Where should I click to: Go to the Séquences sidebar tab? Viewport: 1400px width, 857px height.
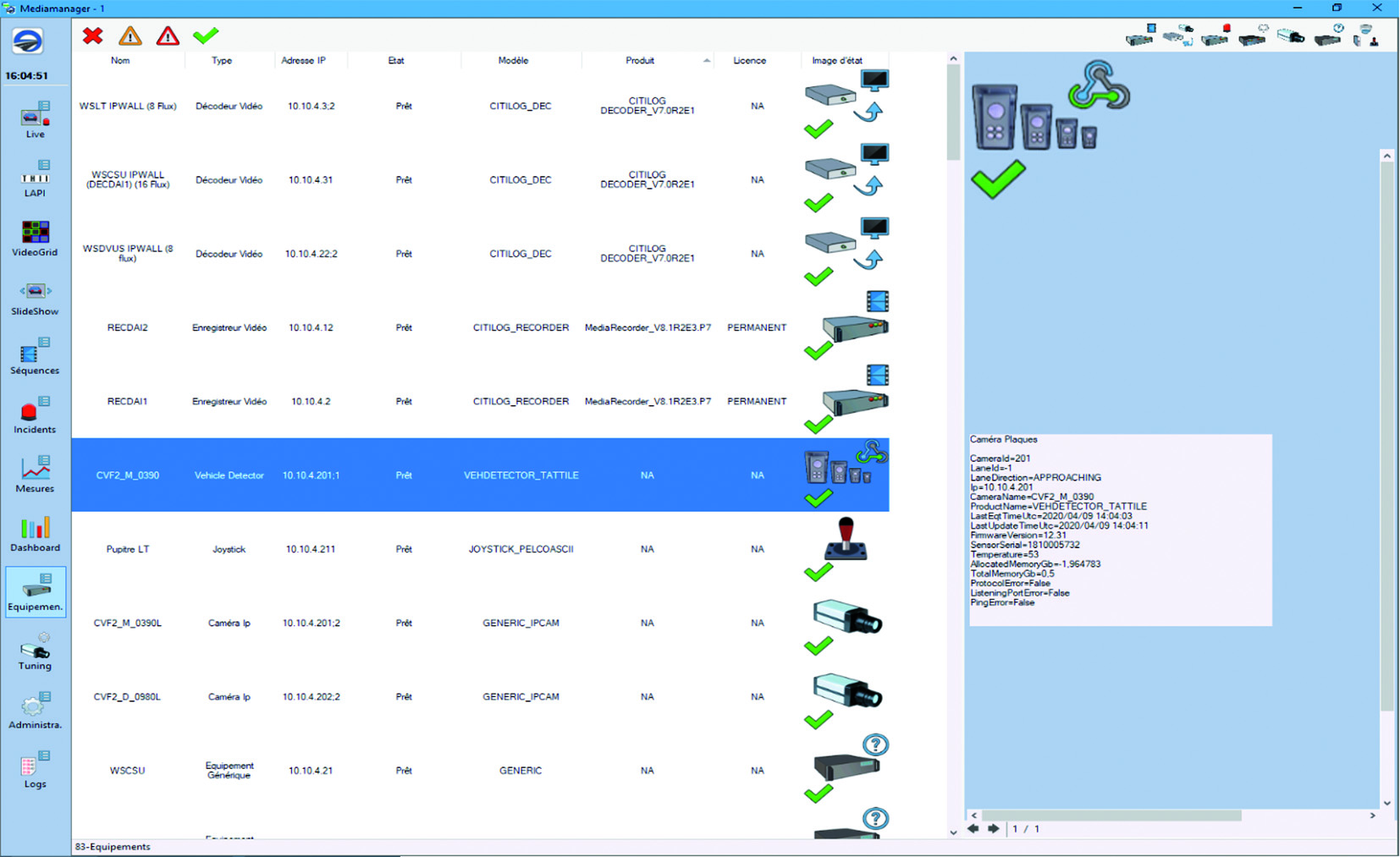(35, 356)
